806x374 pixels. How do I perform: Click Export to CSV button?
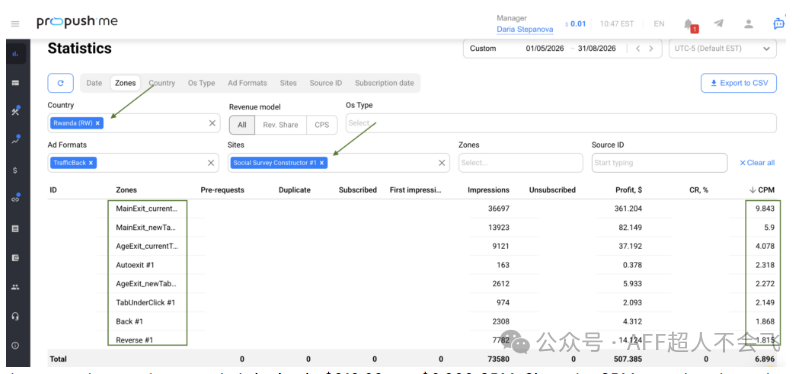point(739,83)
